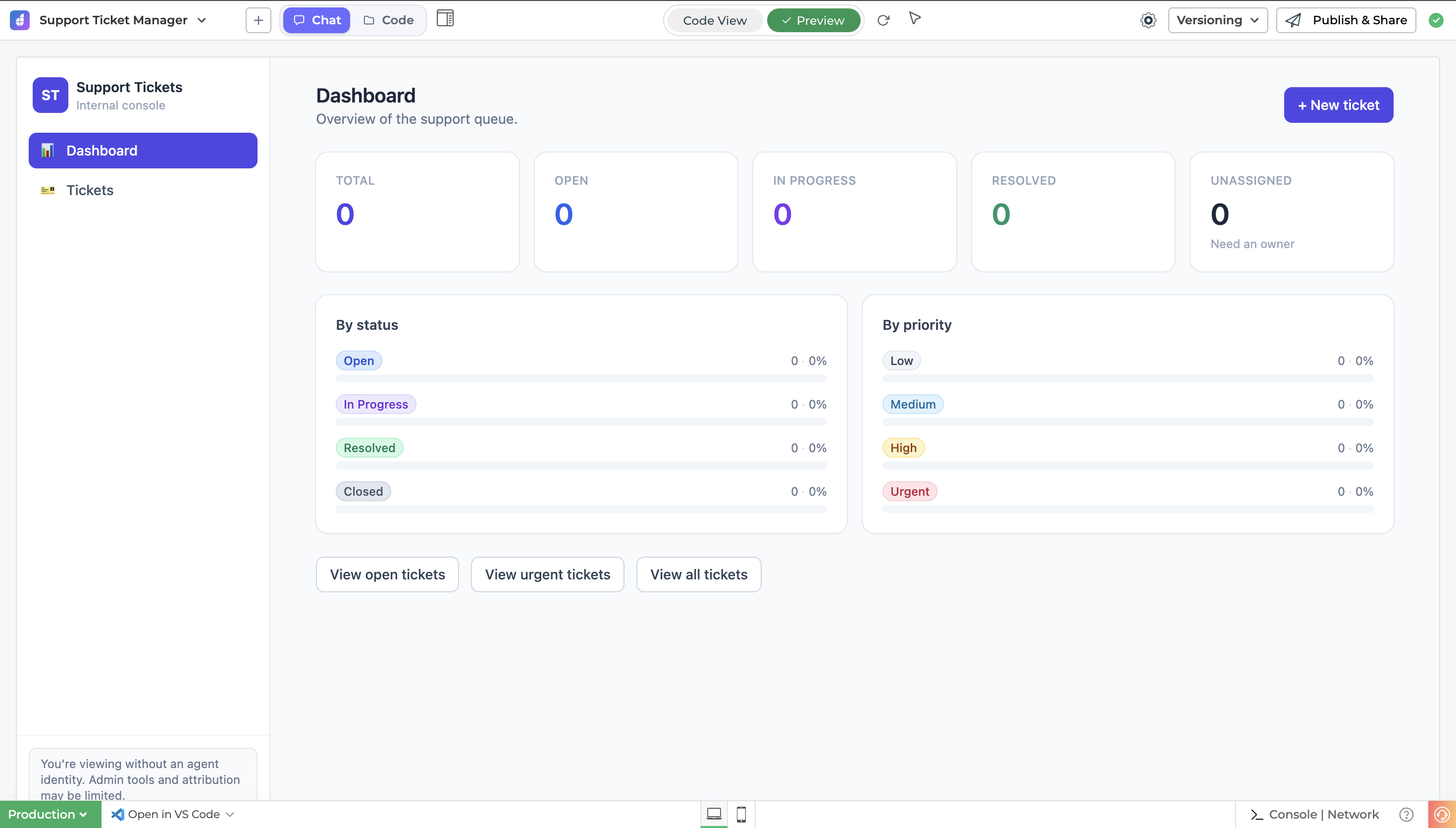Click the Dashboard chart icon in sidebar
The width and height of the screenshot is (1456, 828).
(48, 151)
